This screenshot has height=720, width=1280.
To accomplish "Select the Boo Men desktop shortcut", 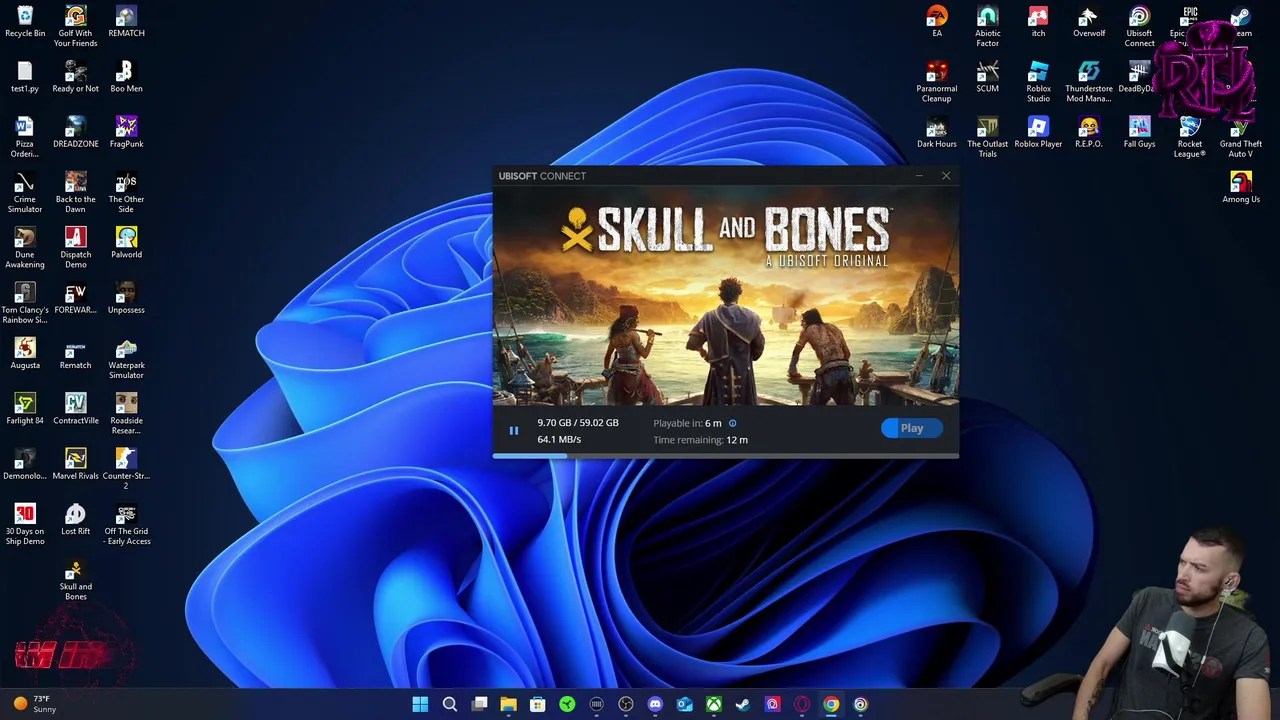I will [x=126, y=77].
